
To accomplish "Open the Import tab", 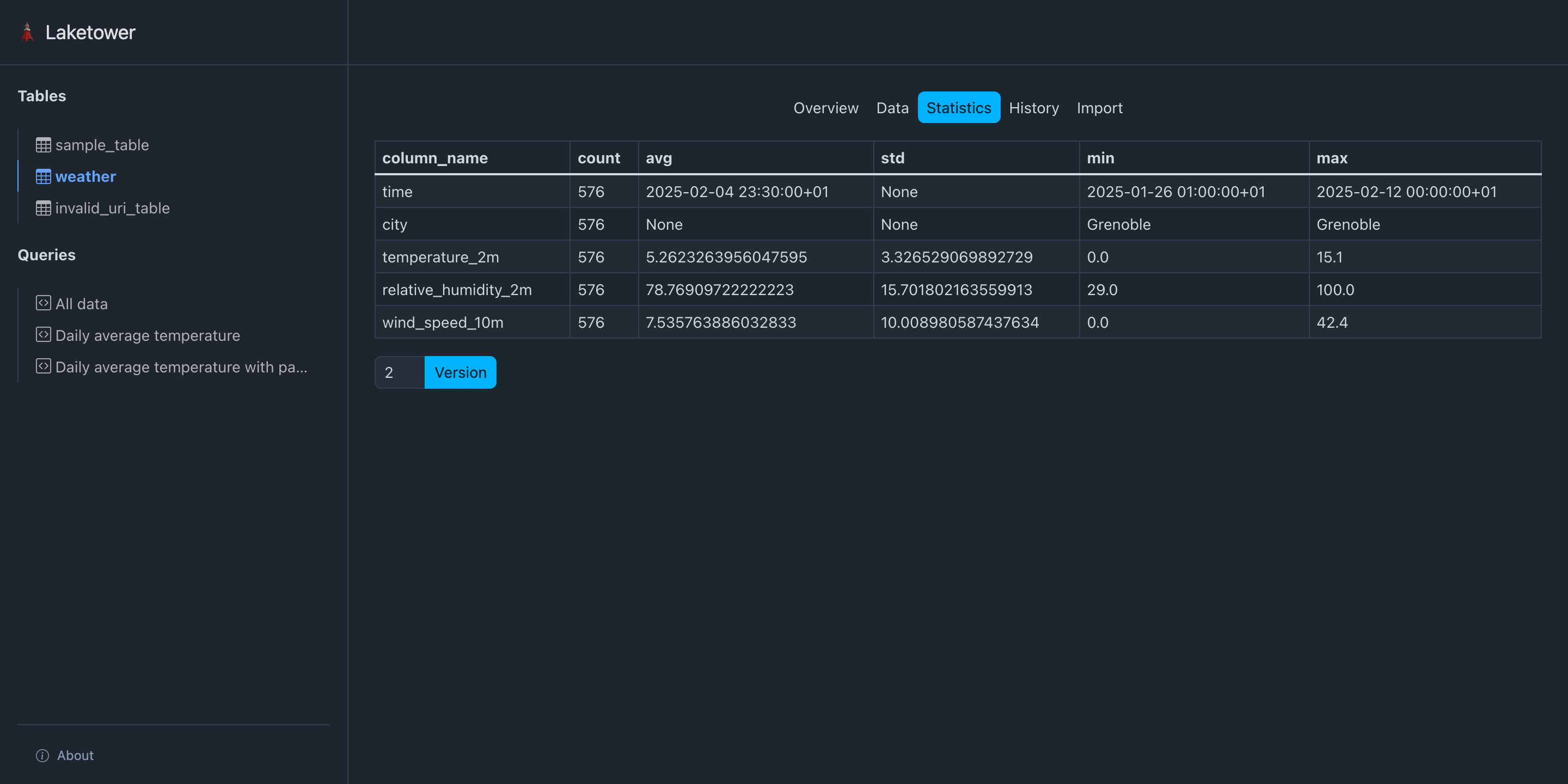I will (1099, 107).
